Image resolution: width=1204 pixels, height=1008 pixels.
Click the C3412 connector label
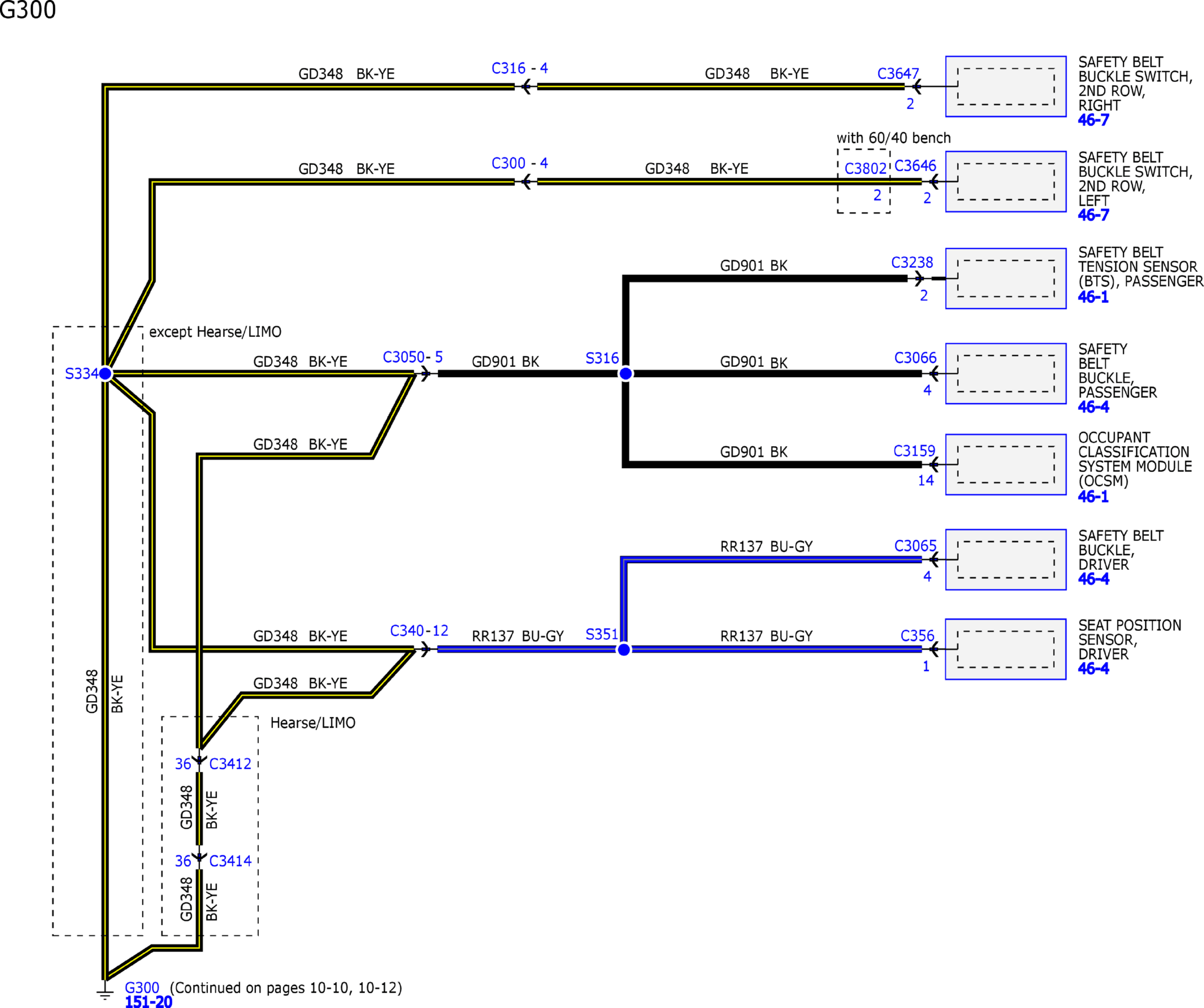[231, 764]
